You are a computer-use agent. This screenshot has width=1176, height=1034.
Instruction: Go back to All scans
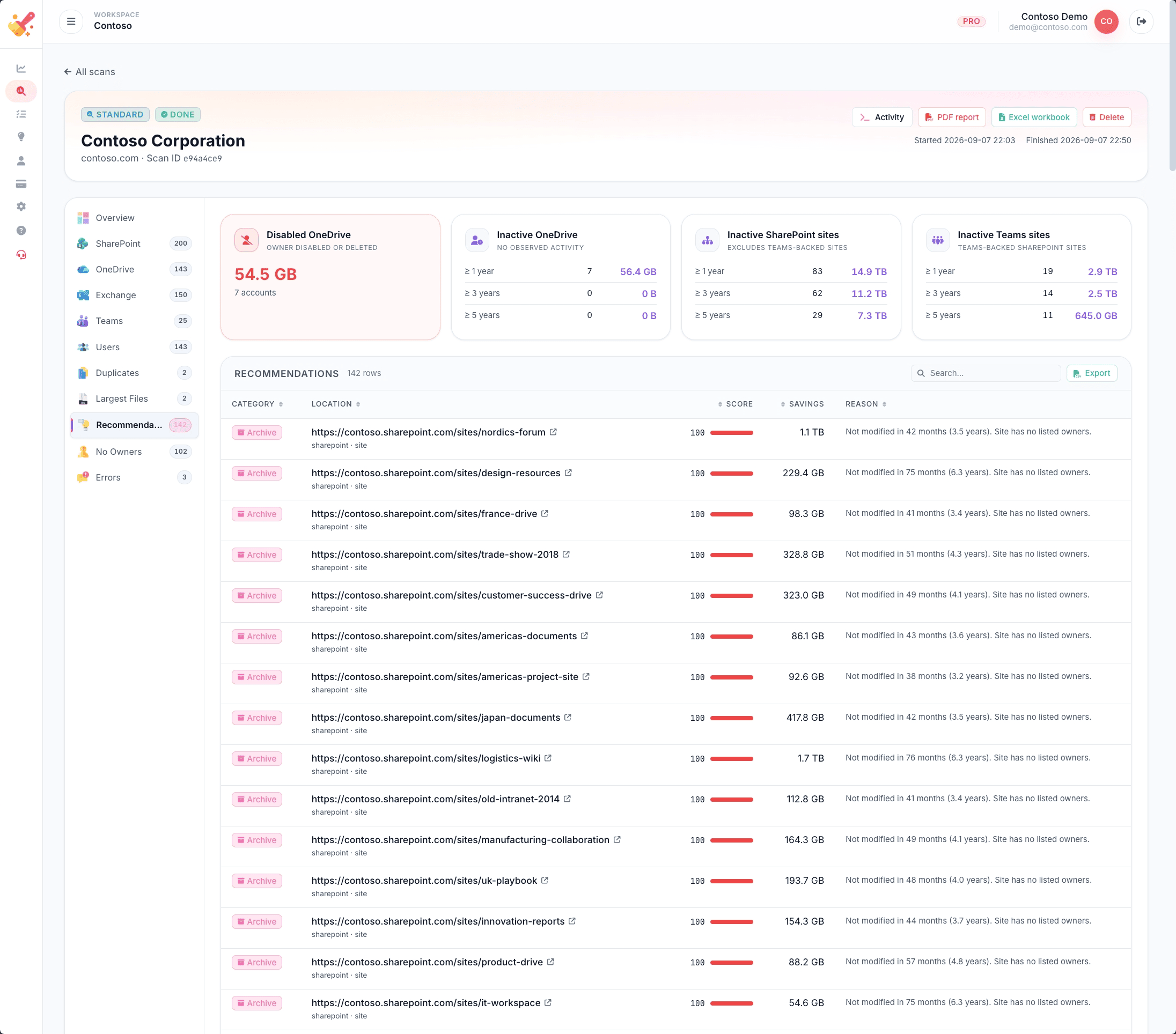[89, 72]
